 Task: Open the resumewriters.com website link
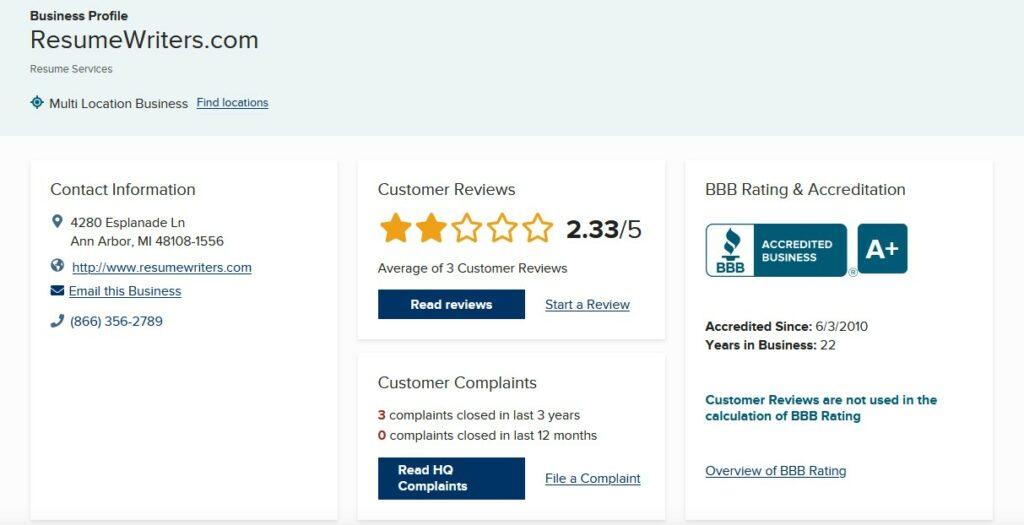pyautogui.click(x=161, y=267)
